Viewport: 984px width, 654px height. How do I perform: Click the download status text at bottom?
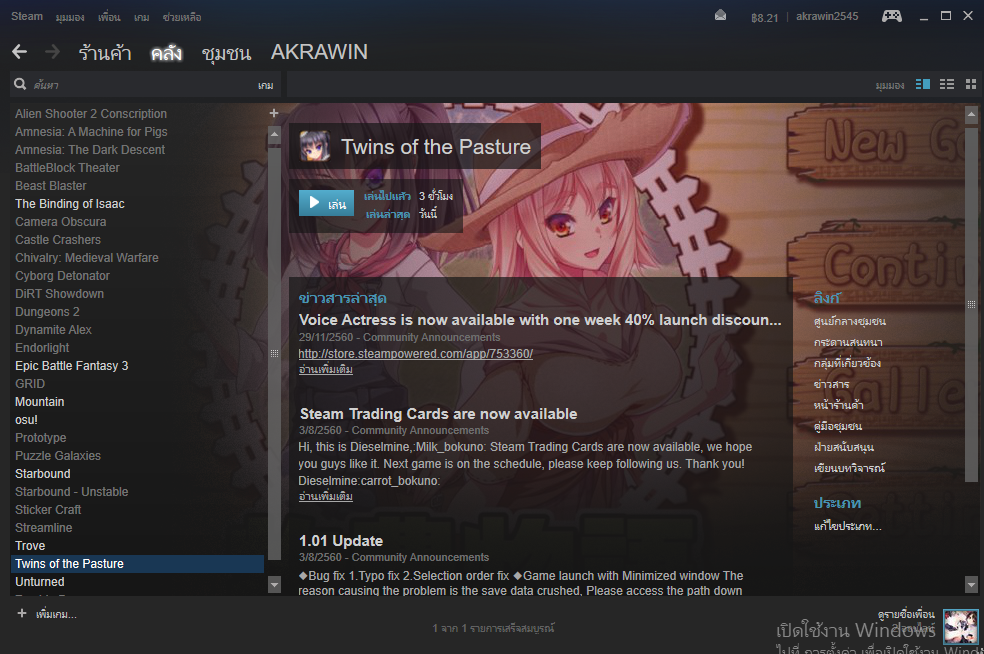pyautogui.click(x=493, y=628)
